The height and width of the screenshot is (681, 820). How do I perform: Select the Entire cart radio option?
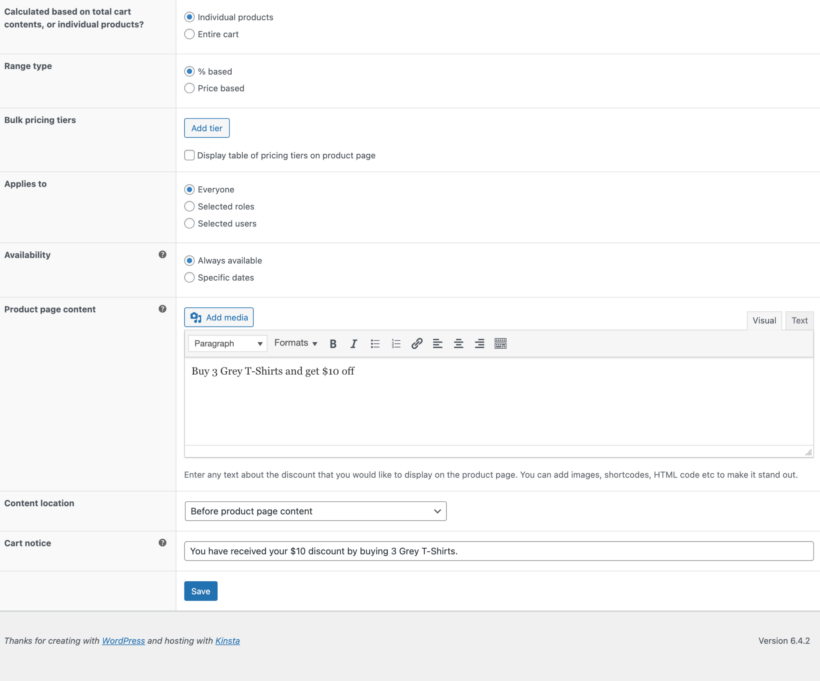189,34
